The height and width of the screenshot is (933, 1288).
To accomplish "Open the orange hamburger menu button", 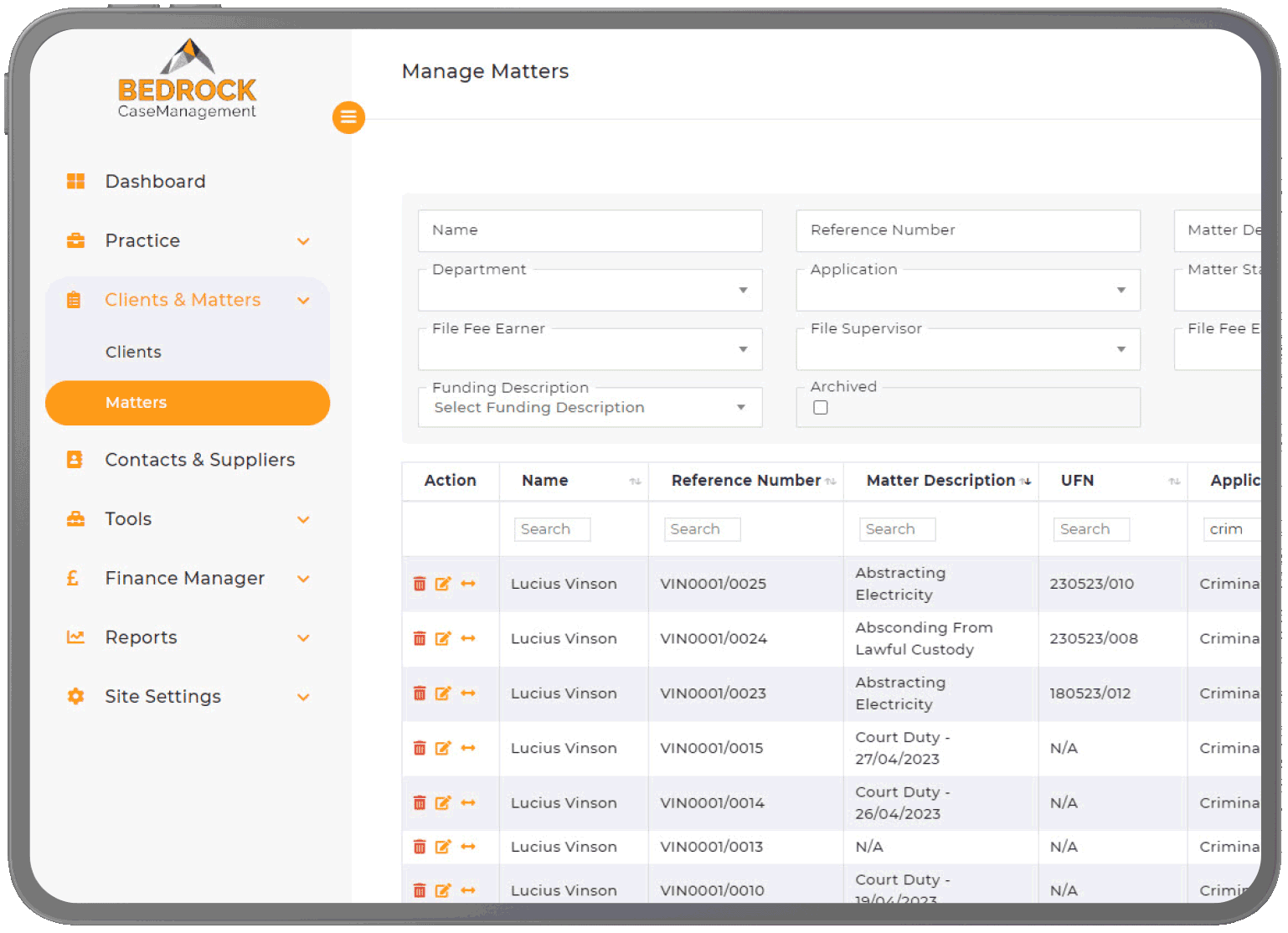I will coord(348,117).
